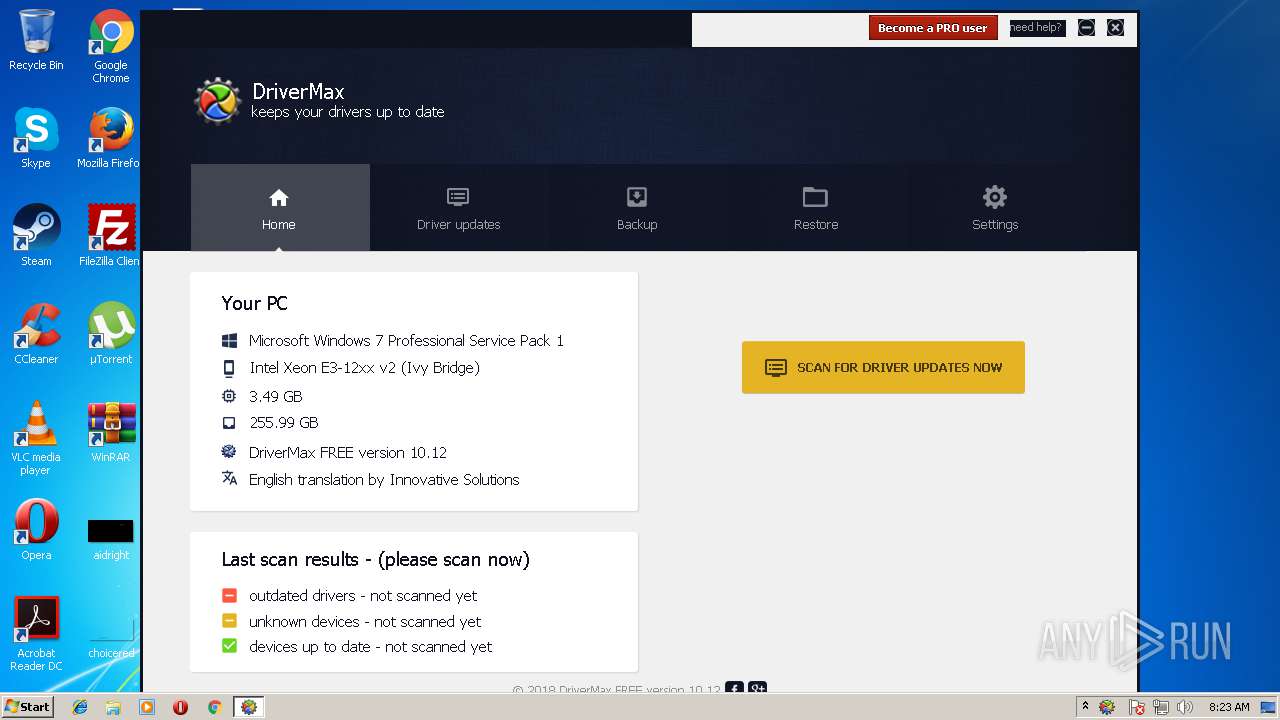1280x720 pixels.
Task: Select 'Intel Xeon E3-12xx v2 (Ivy Bridge)' text
Action: 364,368
